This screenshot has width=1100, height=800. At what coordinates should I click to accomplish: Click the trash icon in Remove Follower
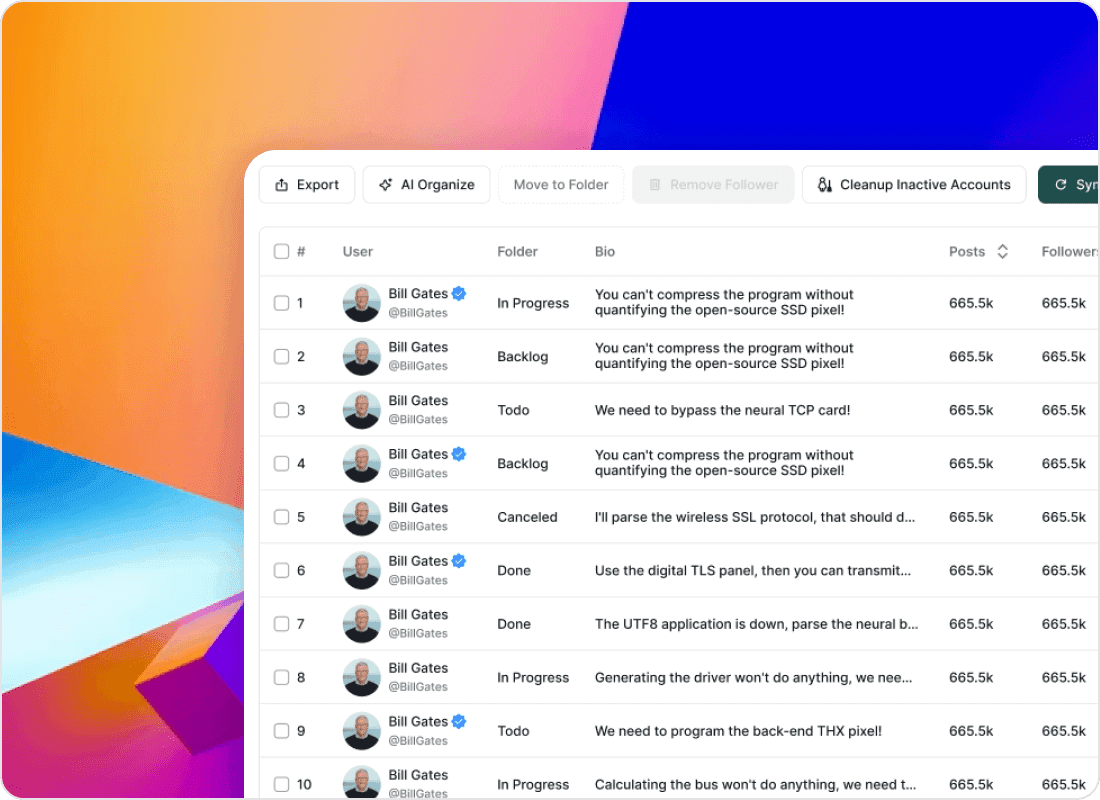(655, 185)
